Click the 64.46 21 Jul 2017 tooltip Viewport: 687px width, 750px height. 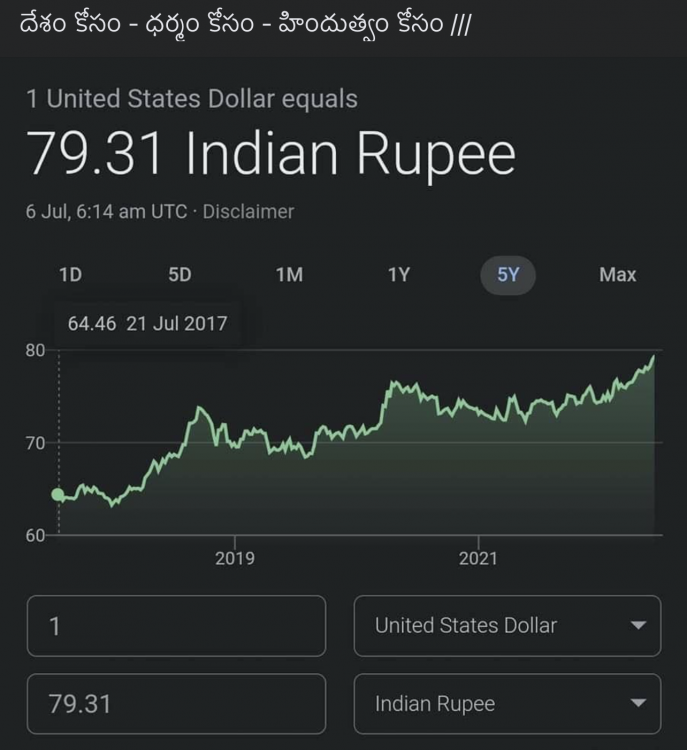(x=147, y=324)
